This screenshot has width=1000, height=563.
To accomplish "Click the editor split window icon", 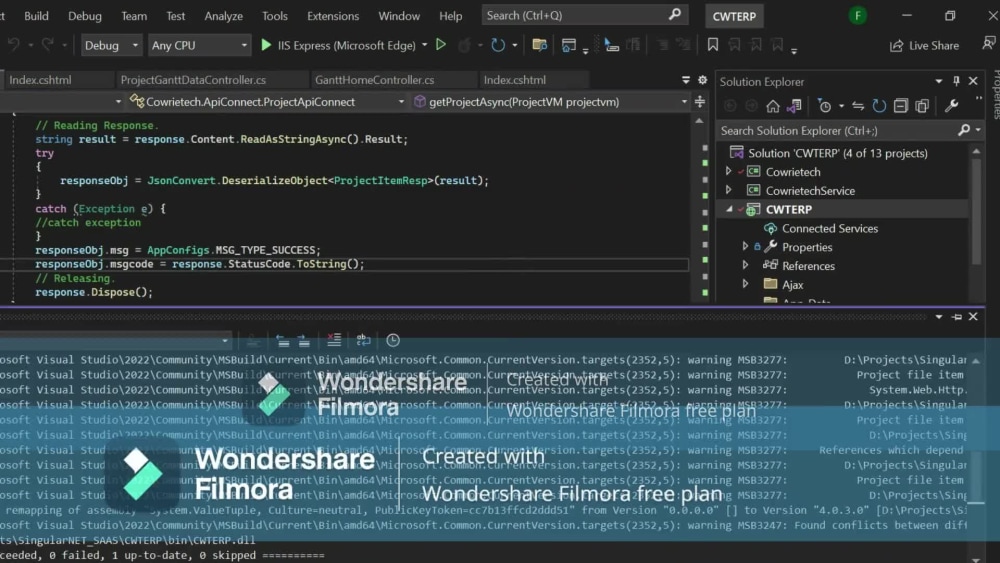I will (x=700, y=101).
